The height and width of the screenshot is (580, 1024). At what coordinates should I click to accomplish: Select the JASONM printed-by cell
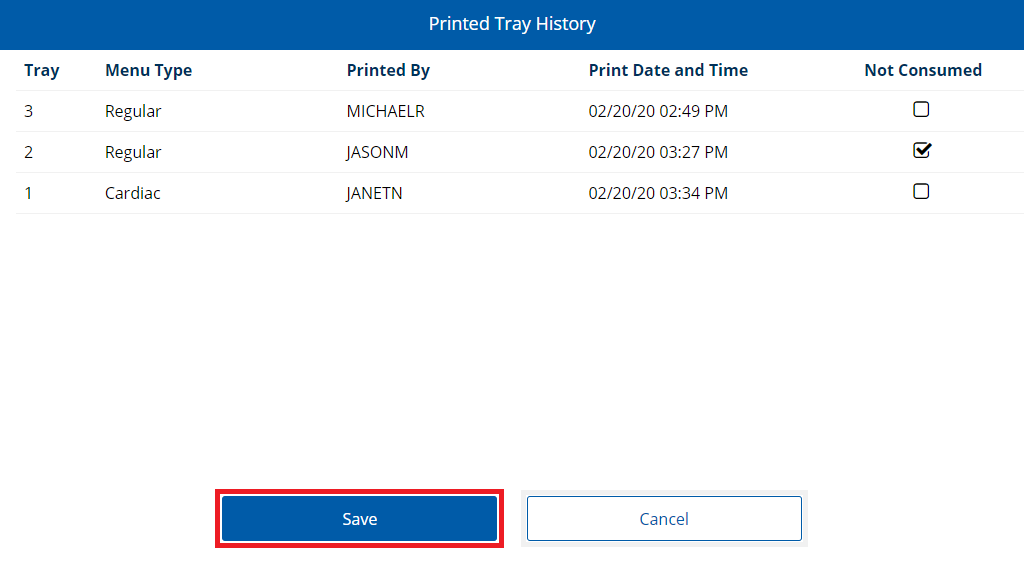point(377,152)
